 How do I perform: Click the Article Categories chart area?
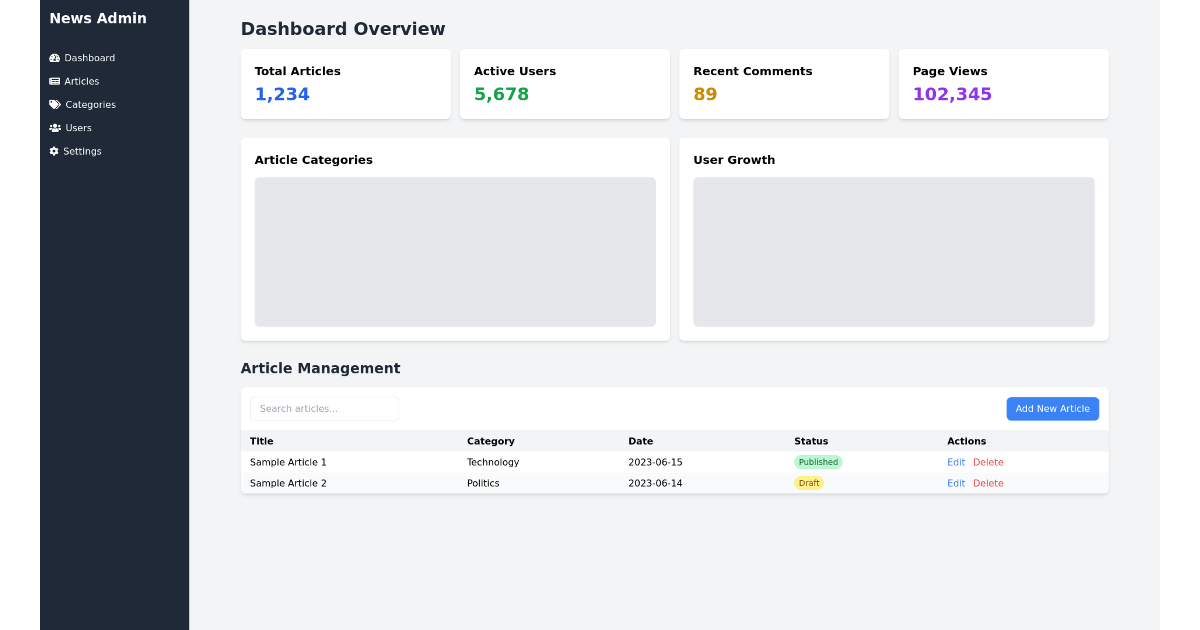tap(455, 251)
